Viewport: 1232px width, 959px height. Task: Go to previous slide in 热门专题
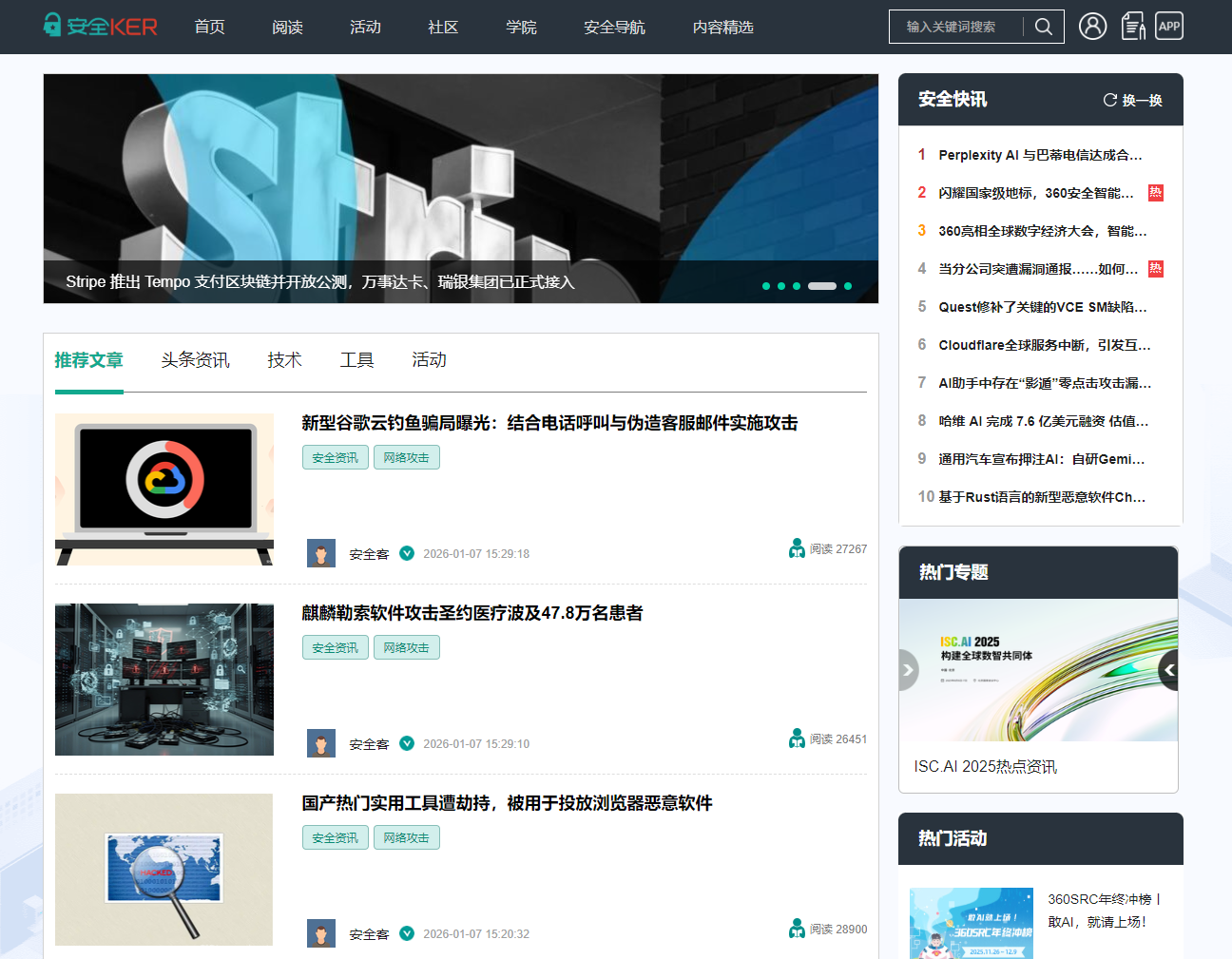coord(908,670)
